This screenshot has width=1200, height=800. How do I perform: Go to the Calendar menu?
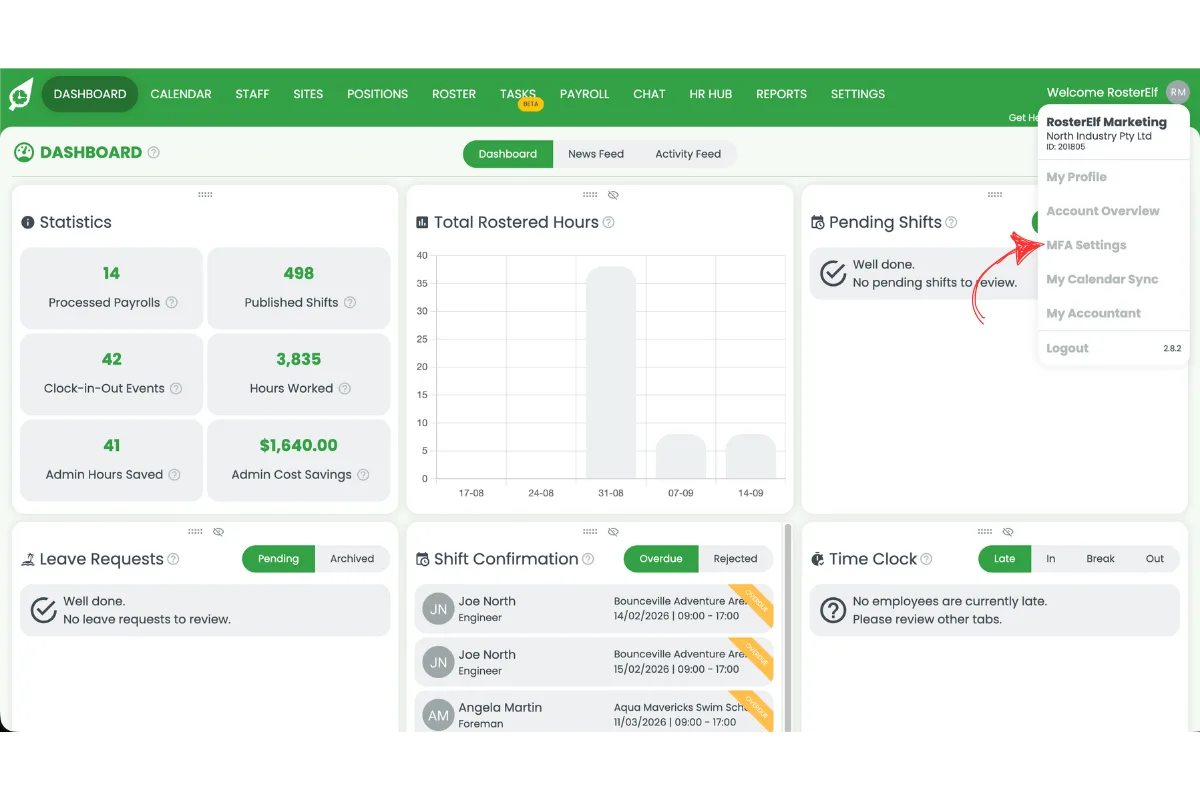tap(181, 94)
